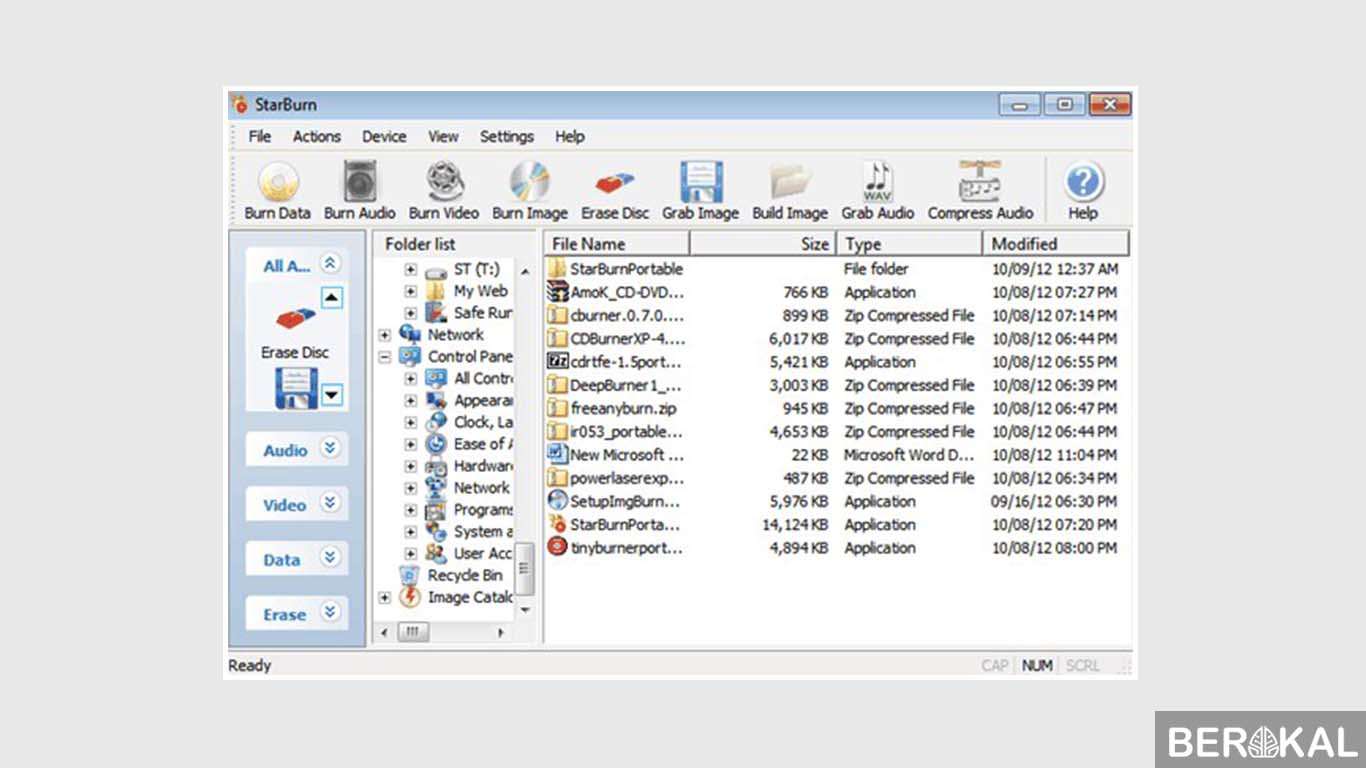Screen dimensions: 1366x768
Task: Click the Build Image folder icon
Action: click(x=790, y=183)
